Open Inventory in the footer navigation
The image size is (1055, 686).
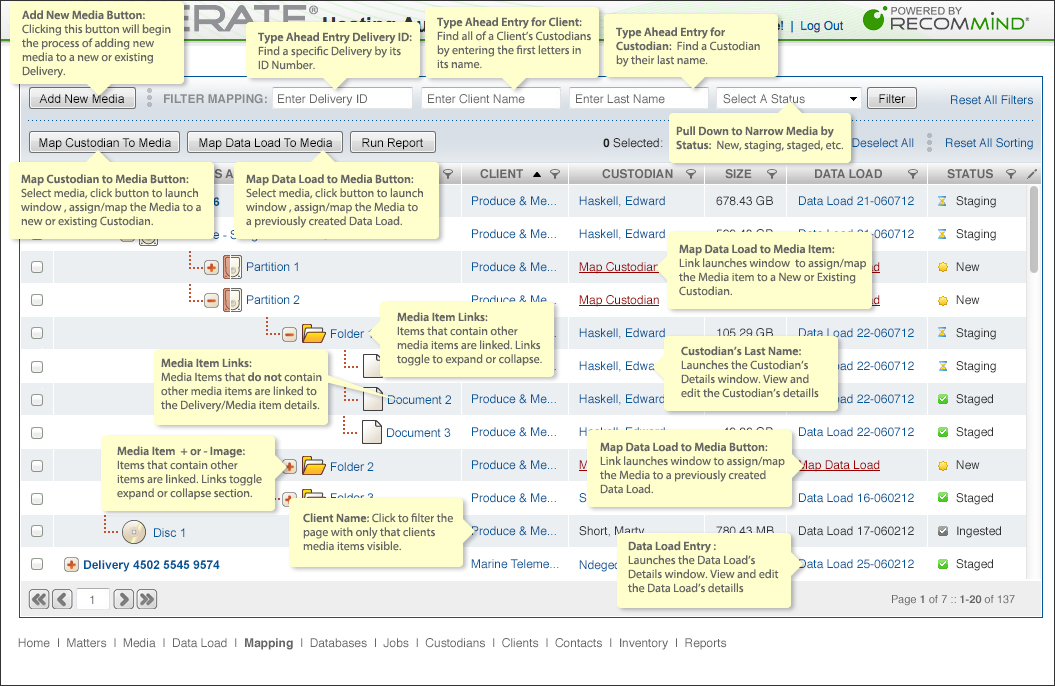(x=643, y=643)
